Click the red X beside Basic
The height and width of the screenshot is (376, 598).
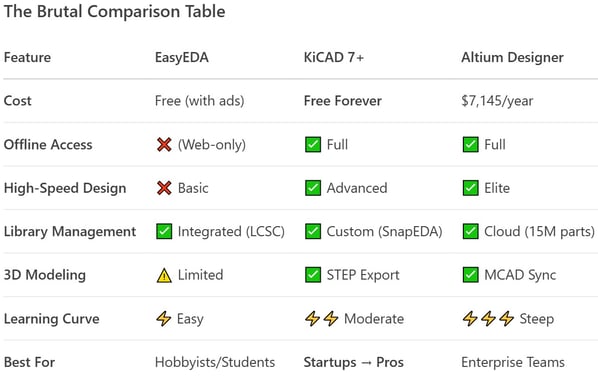(164, 188)
